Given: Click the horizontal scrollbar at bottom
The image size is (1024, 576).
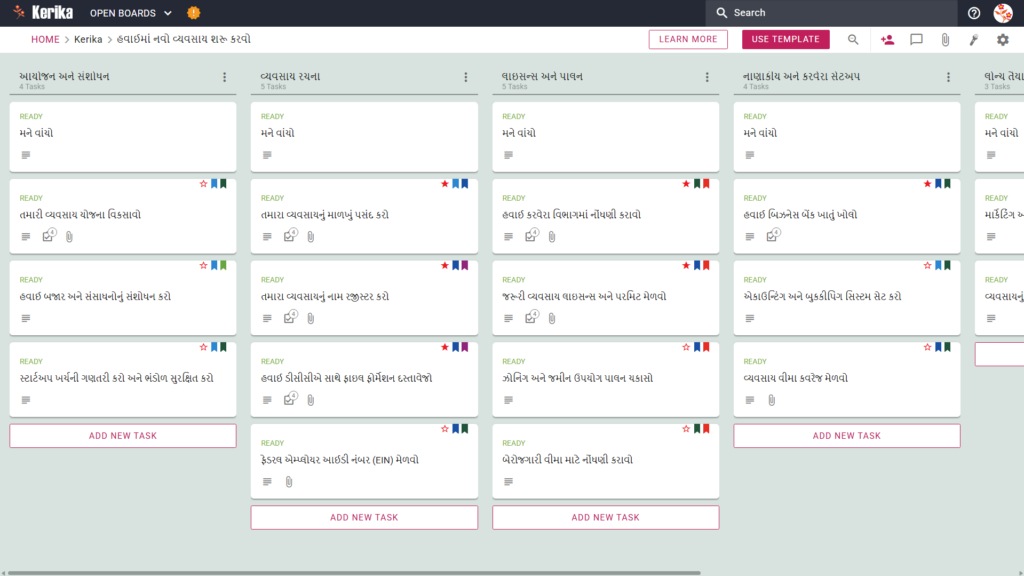Looking at the screenshot, I should point(354,573).
